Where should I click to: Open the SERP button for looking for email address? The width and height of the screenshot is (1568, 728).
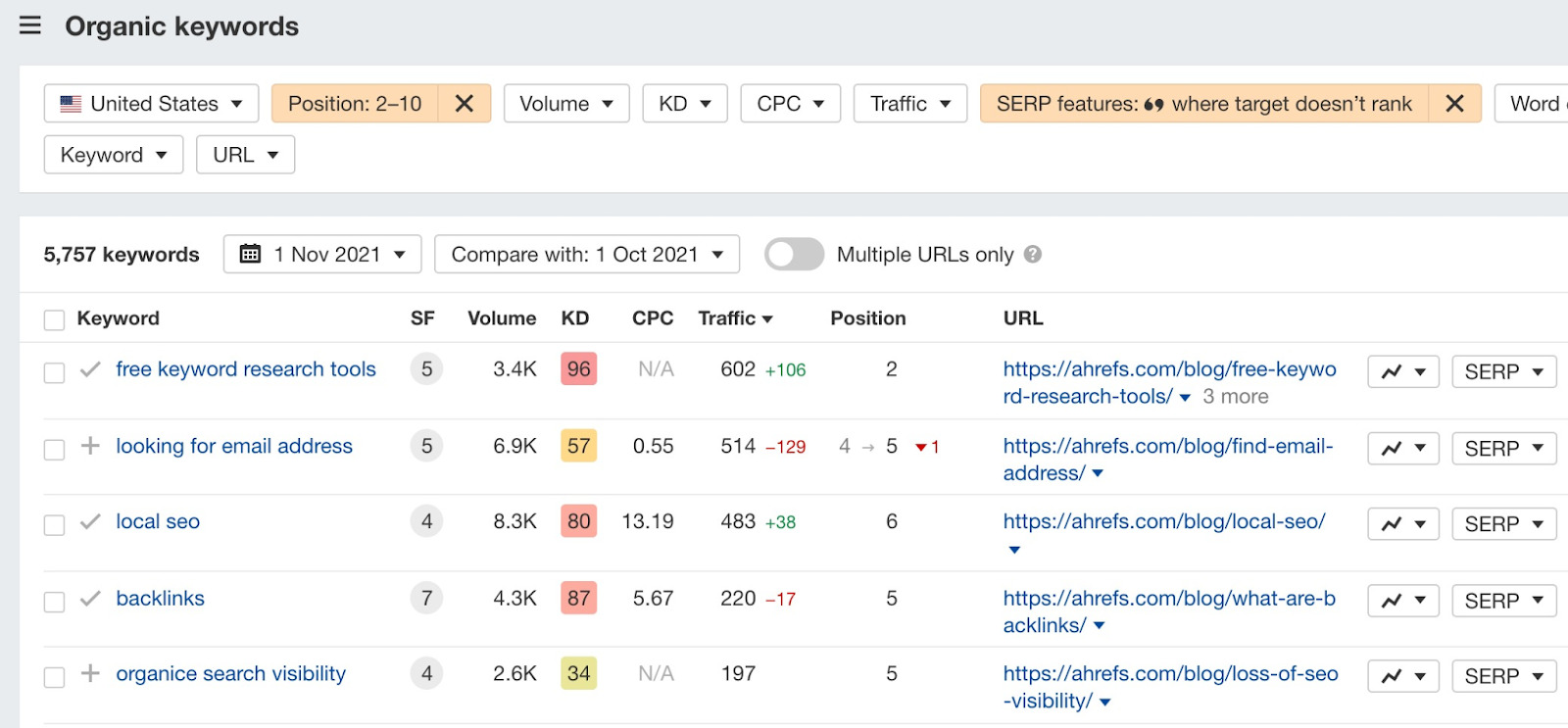[1503, 449]
